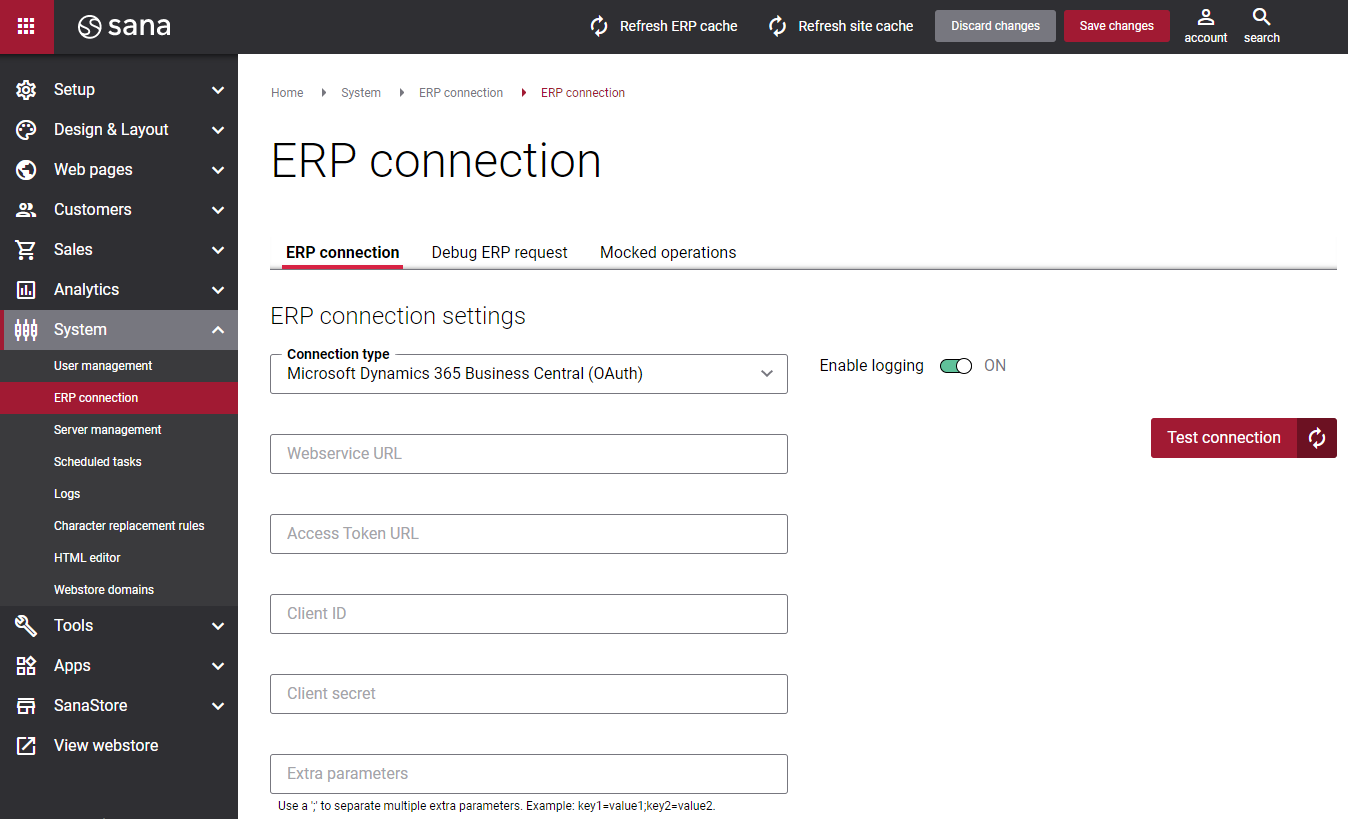Click the Analytics chart icon

tap(26, 290)
